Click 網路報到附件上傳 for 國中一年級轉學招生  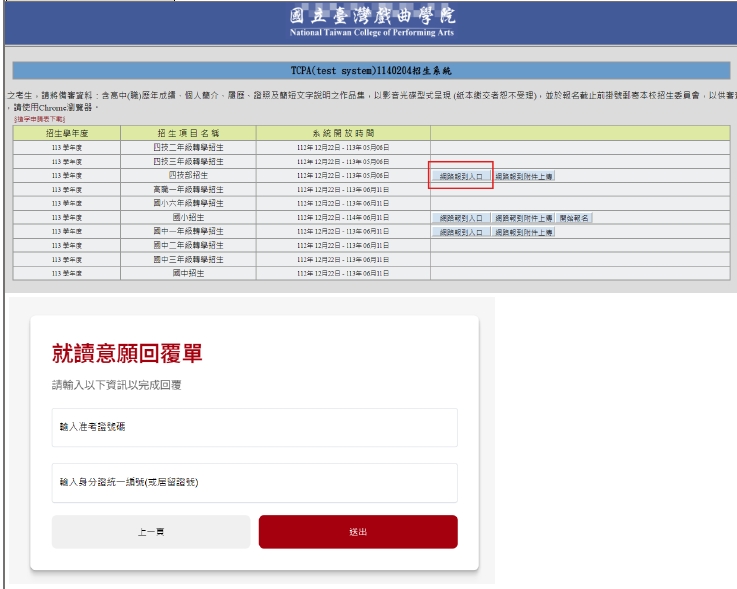523,231
